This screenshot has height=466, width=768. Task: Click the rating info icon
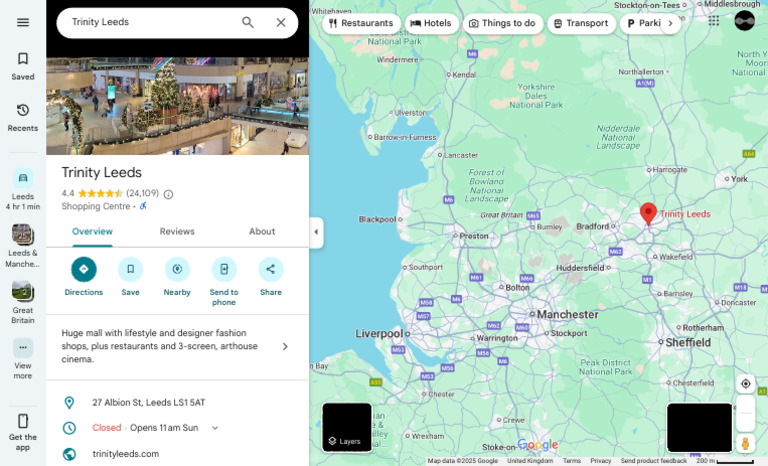click(x=168, y=195)
